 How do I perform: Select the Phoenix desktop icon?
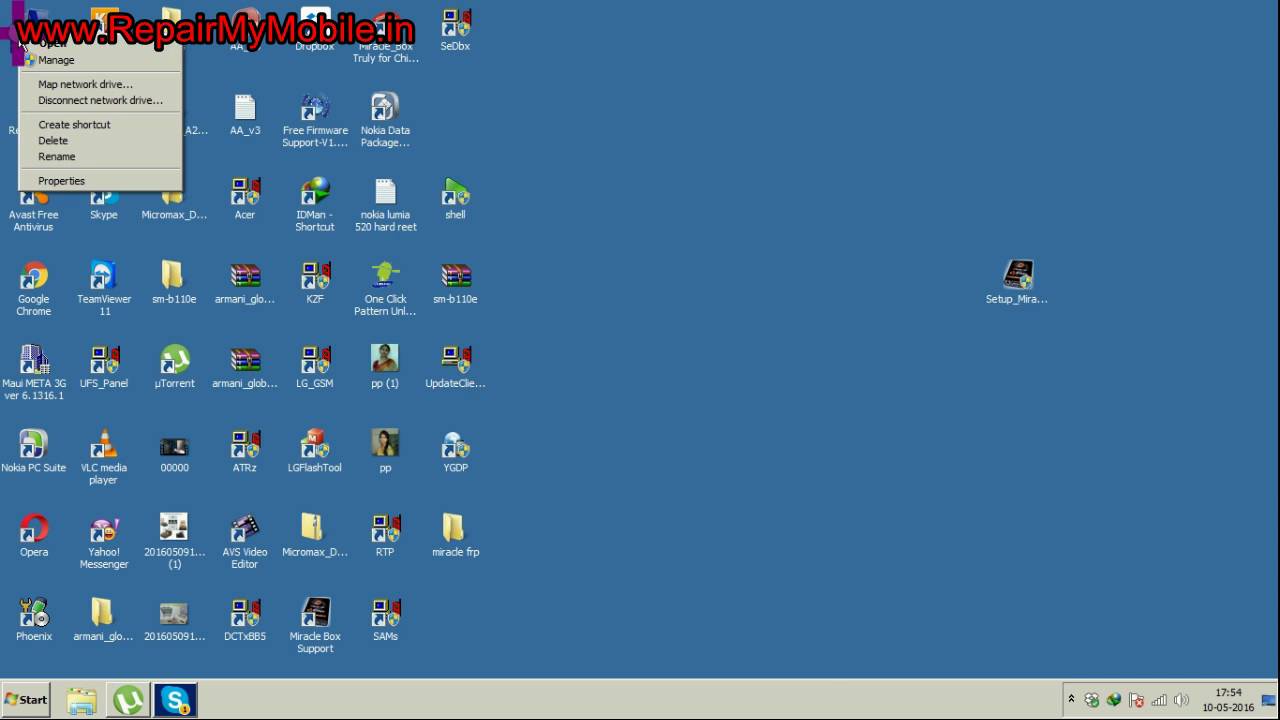[x=34, y=619]
